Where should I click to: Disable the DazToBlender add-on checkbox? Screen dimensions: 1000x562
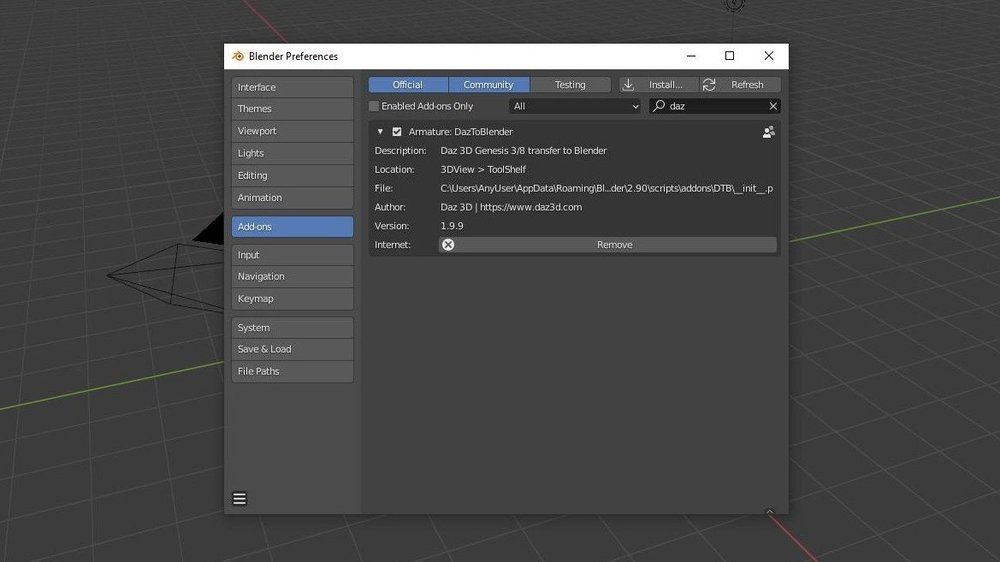pos(397,132)
